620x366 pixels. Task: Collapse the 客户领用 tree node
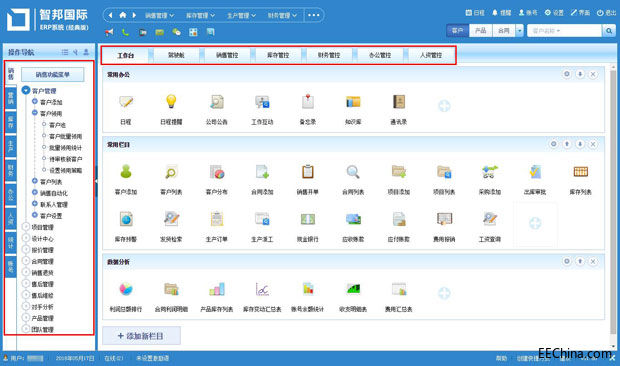(35, 113)
